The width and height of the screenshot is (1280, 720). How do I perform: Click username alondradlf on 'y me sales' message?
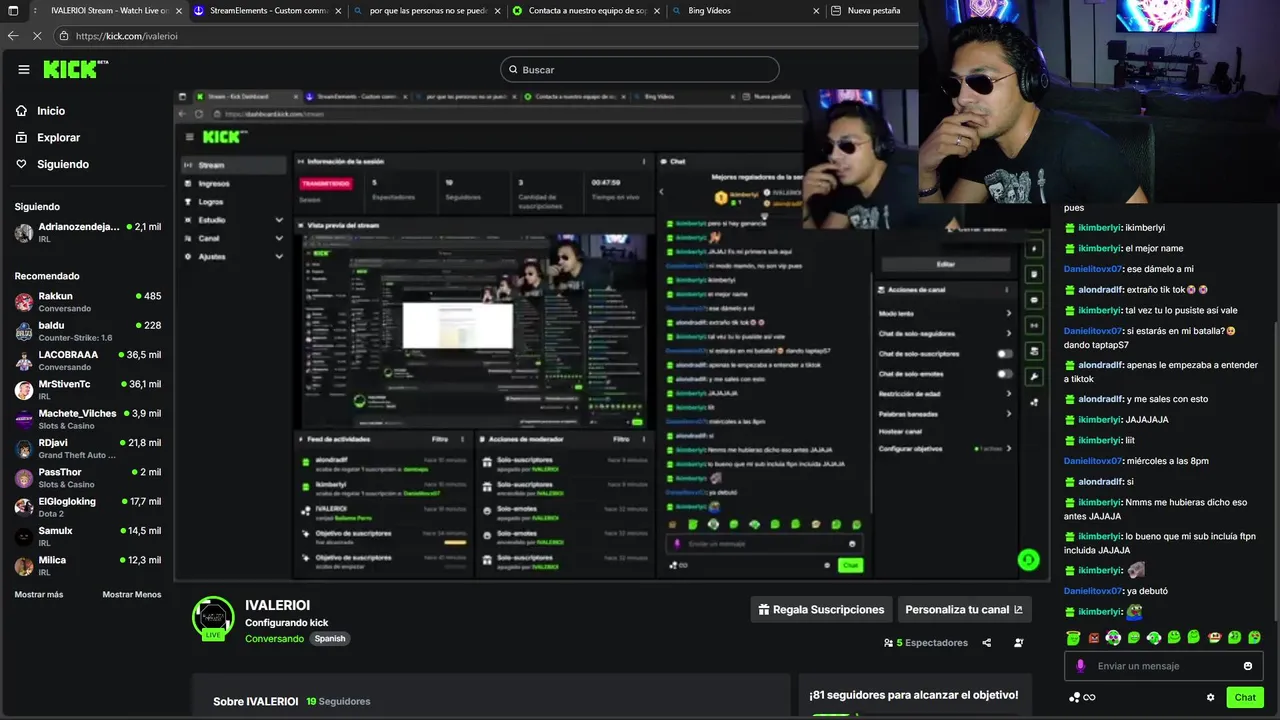pos(1100,399)
